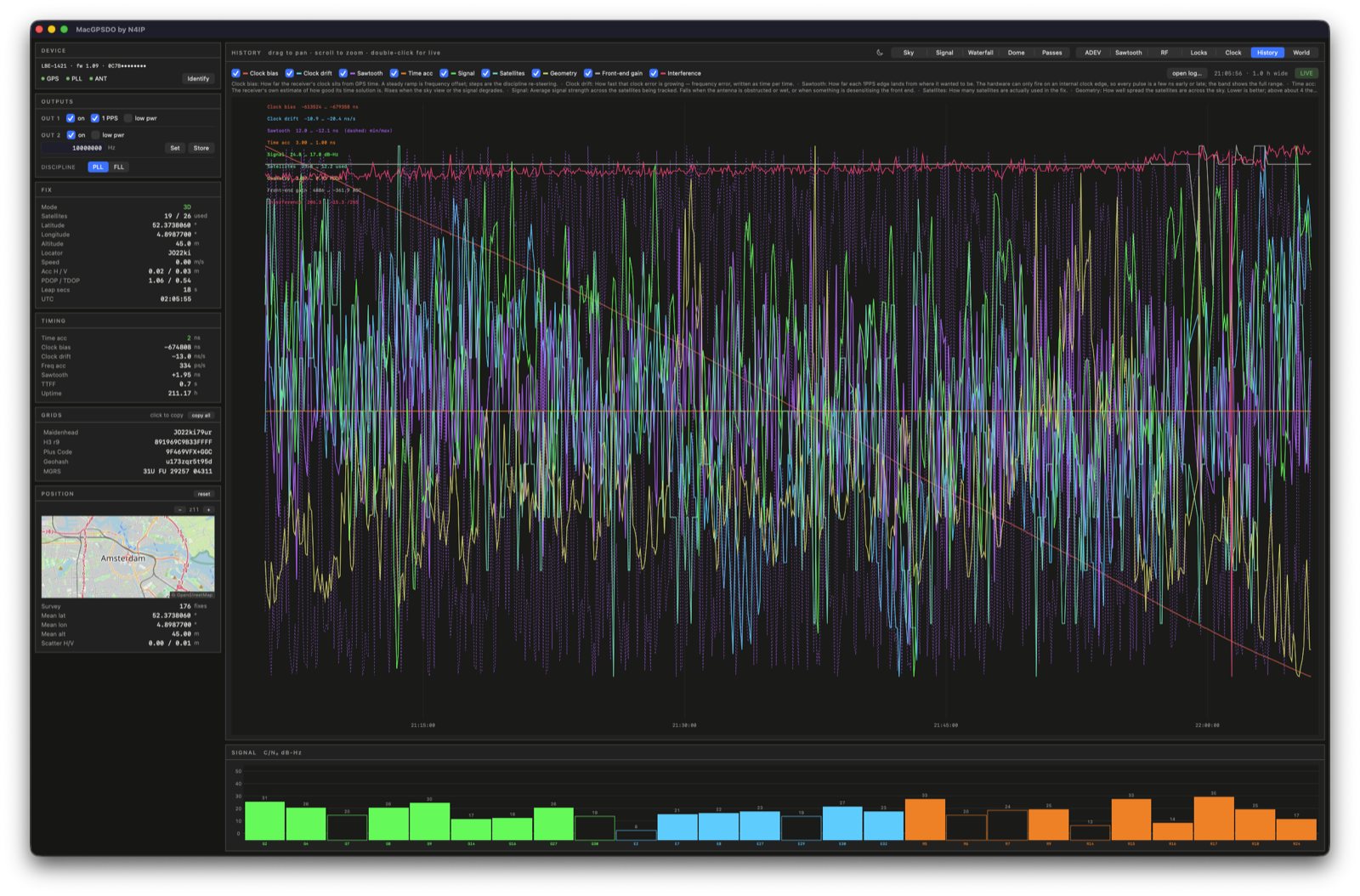Uncheck OUT 1 on checkbox

[x=71, y=118]
